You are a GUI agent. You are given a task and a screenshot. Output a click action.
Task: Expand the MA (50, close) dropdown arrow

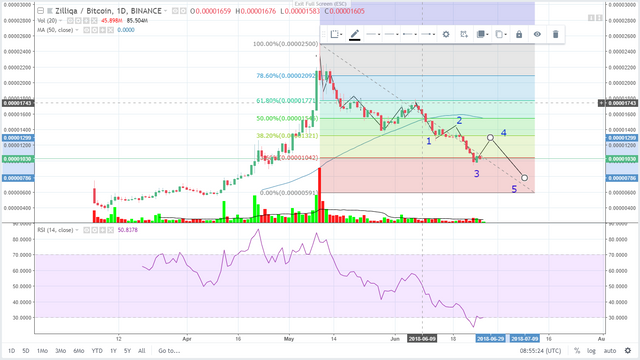tap(77, 30)
